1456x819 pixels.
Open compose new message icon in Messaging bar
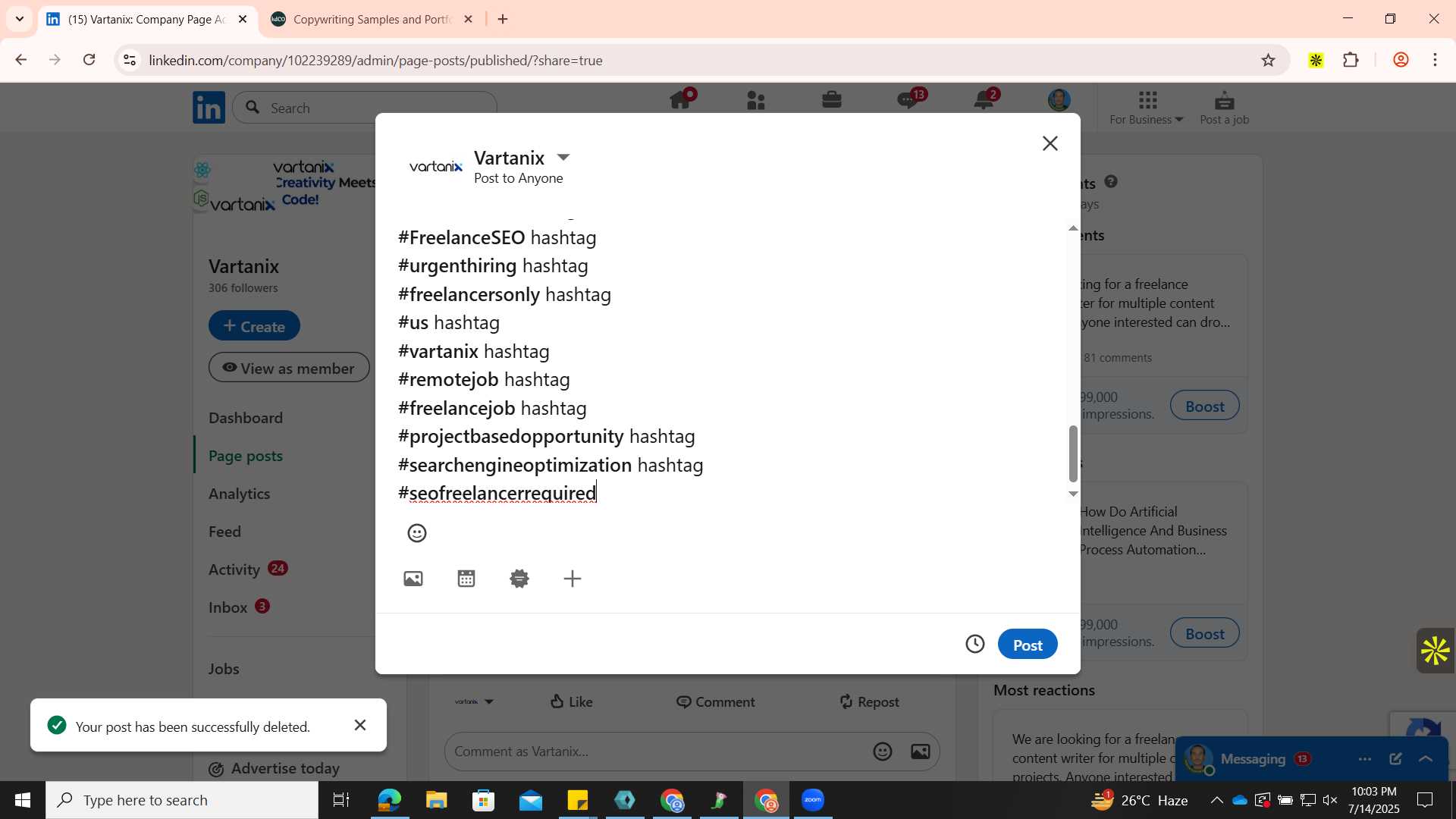pos(1395,758)
